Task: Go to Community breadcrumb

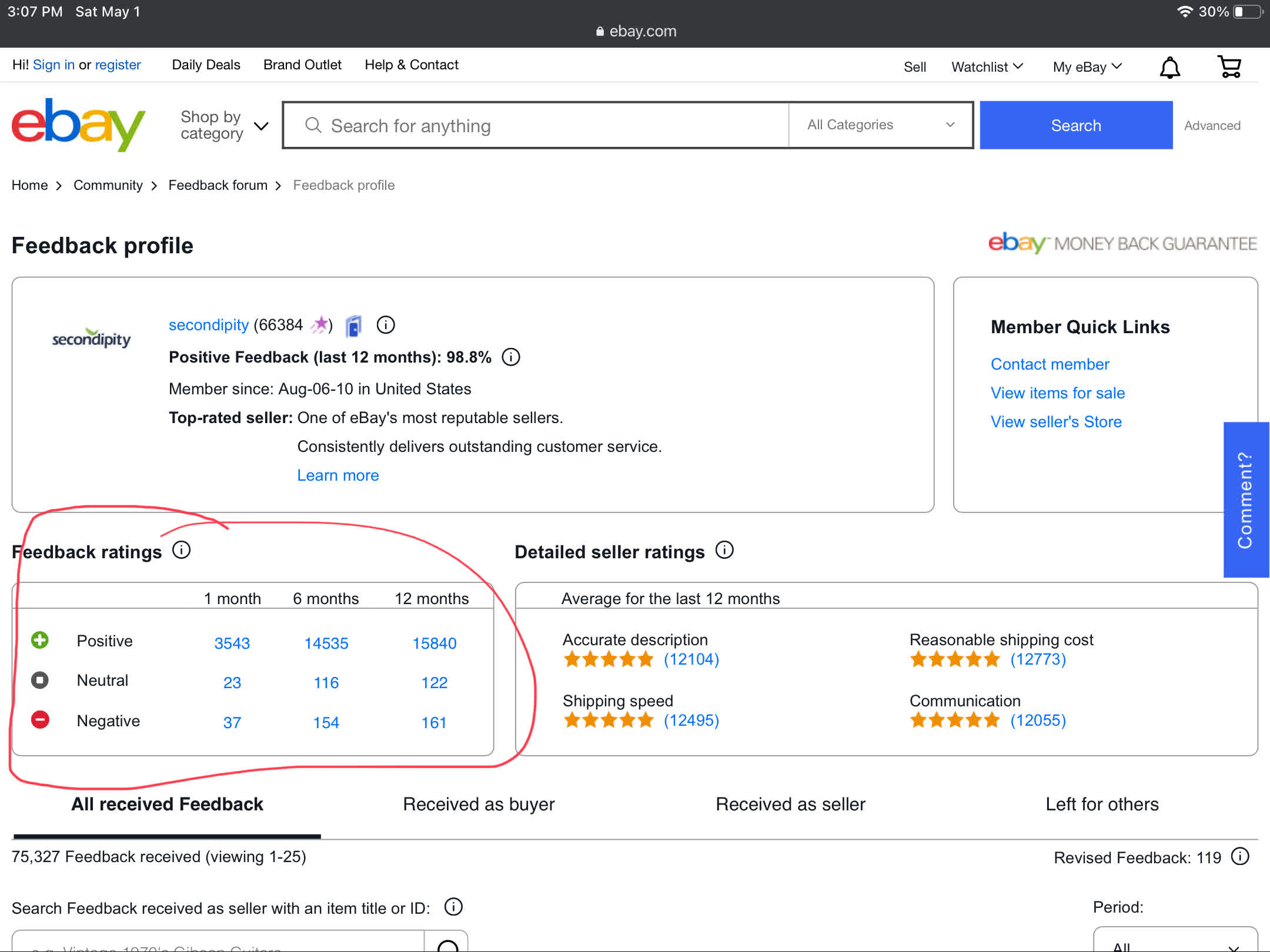Action: click(108, 185)
